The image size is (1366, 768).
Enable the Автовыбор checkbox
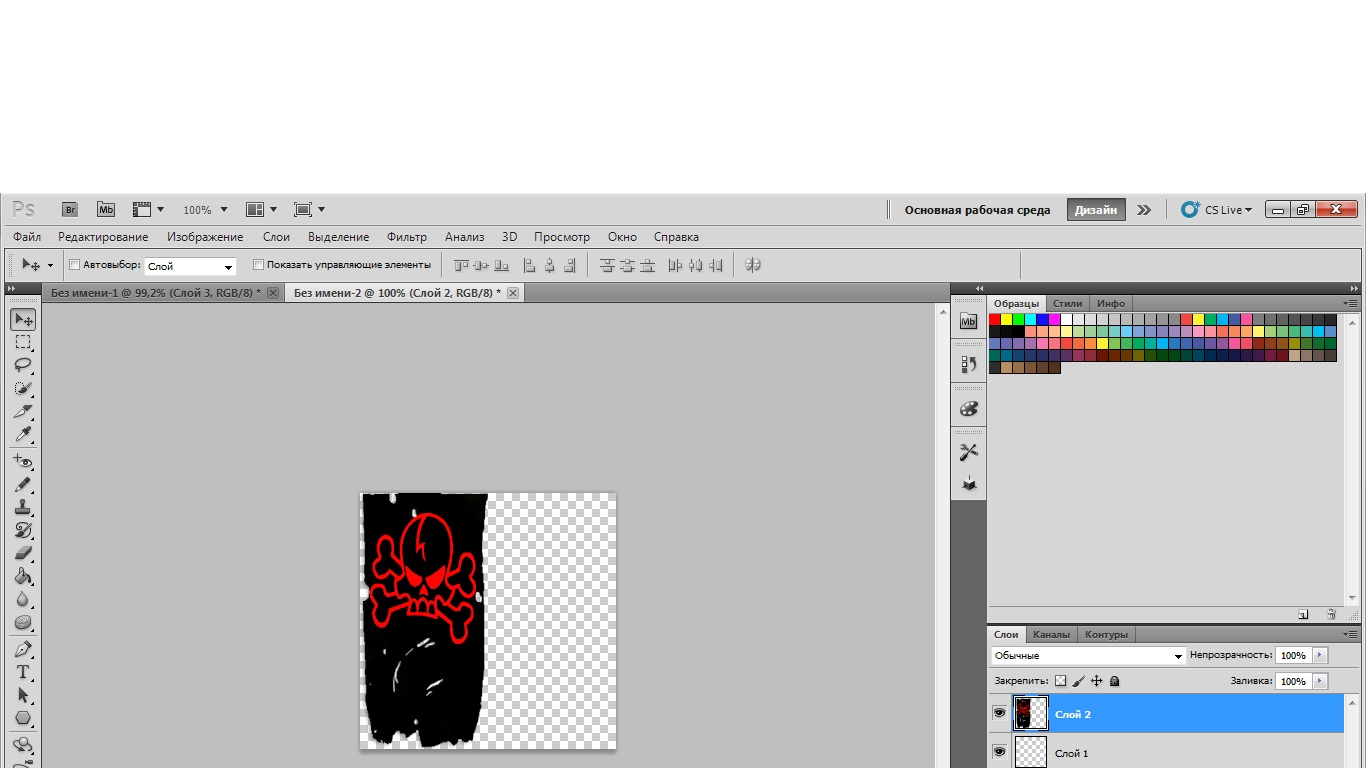tap(74, 265)
